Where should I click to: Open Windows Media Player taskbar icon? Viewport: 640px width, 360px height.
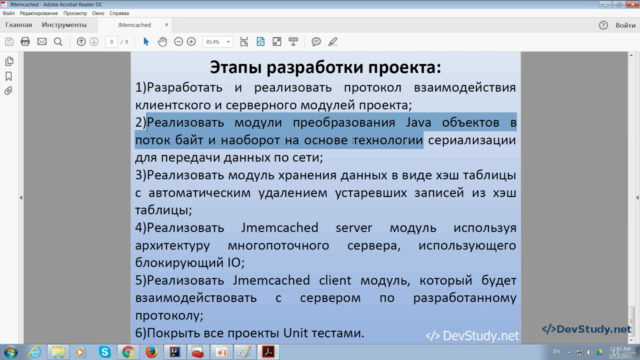click(x=80, y=352)
